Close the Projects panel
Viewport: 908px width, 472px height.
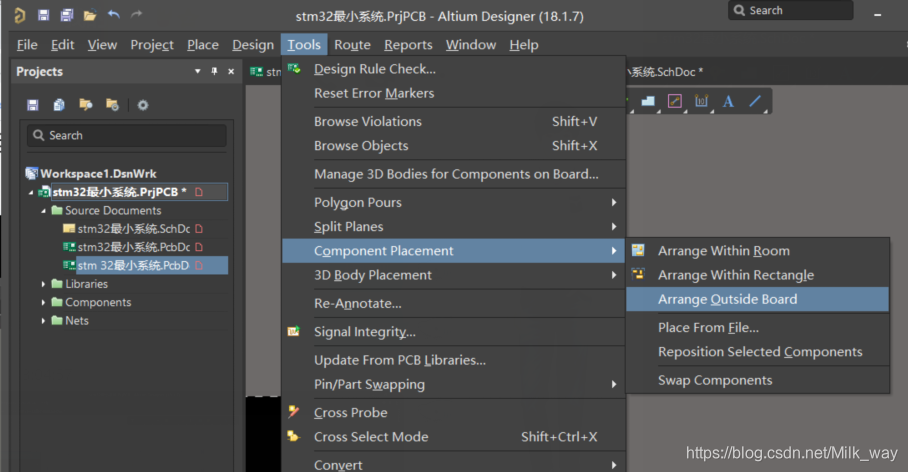(231, 71)
